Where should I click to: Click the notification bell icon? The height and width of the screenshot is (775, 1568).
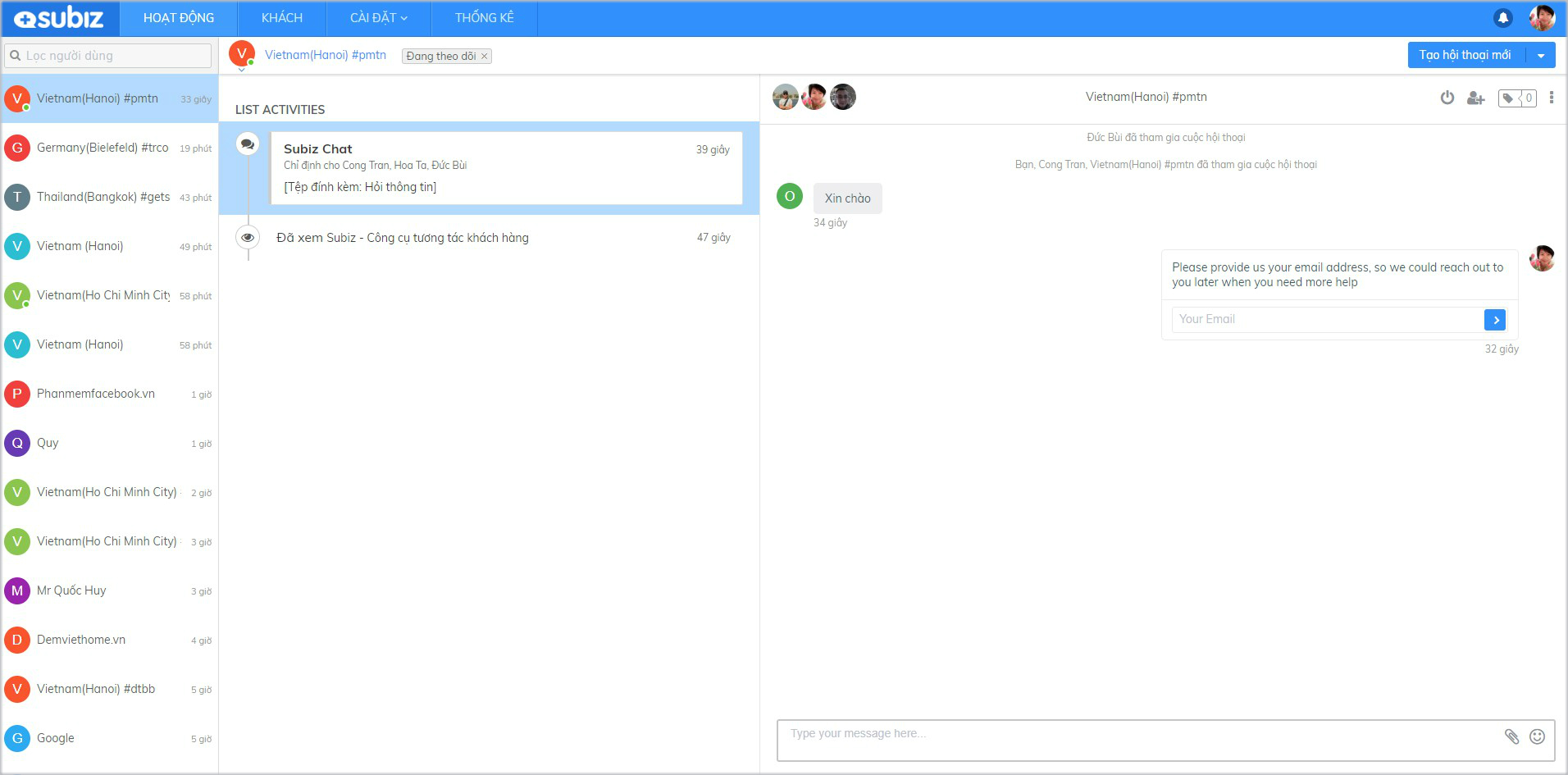[x=1503, y=18]
